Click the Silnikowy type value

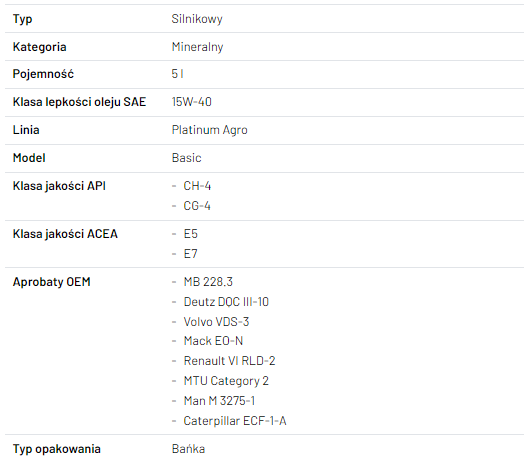[197, 19]
